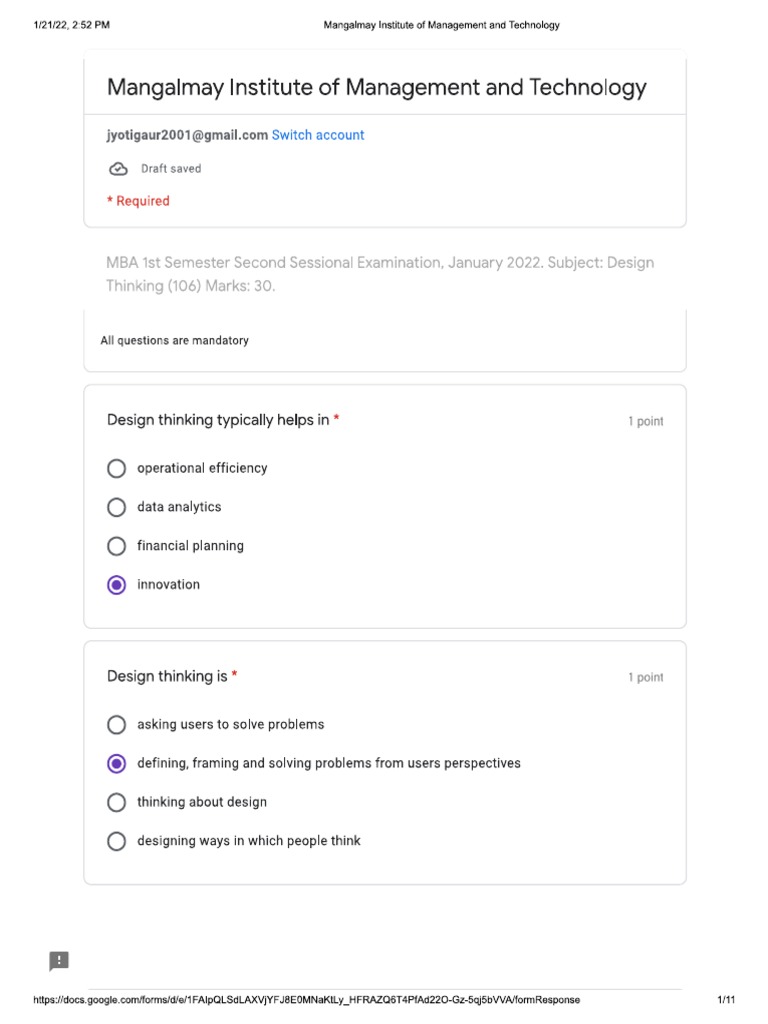Click the Draft saved cloud icon
Image resolution: width=768 pixels, height=1024 pixels.
(118, 169)
